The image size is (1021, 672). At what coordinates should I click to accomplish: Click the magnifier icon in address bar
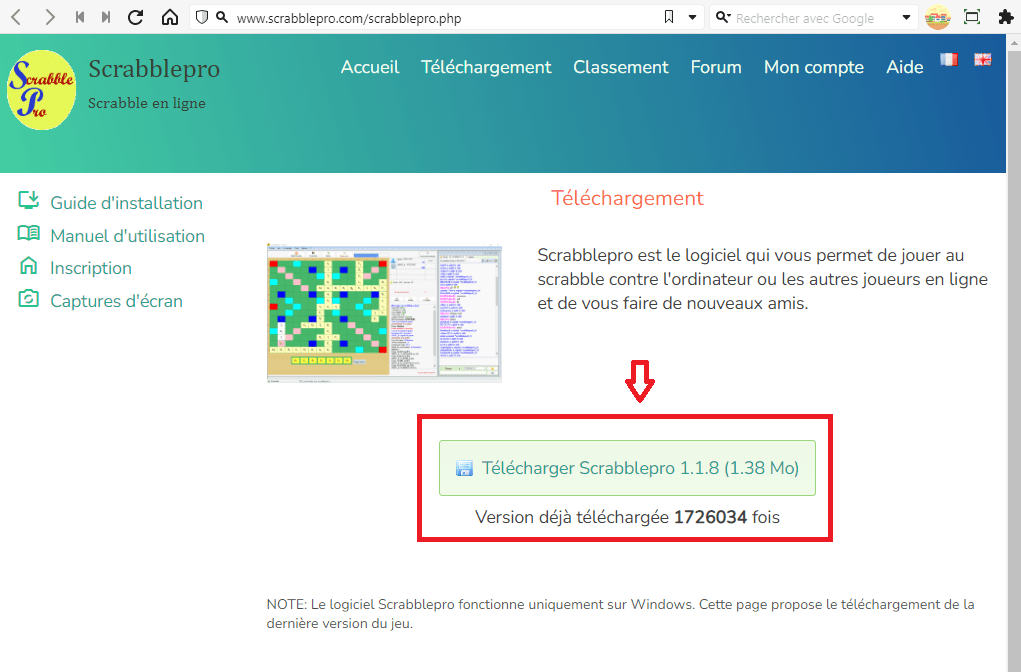222,18
